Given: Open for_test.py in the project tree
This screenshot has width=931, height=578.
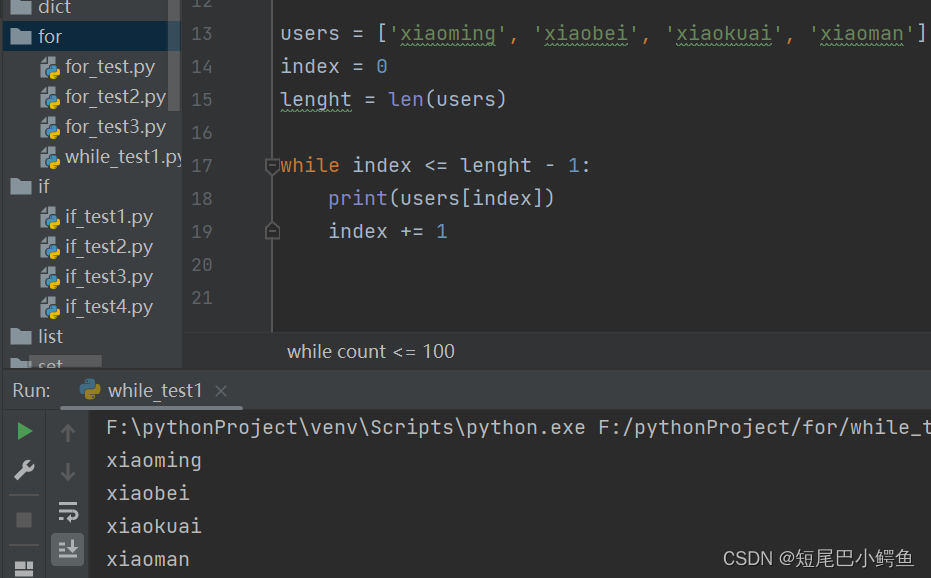Looking at the screenshot, I should 110,67.
